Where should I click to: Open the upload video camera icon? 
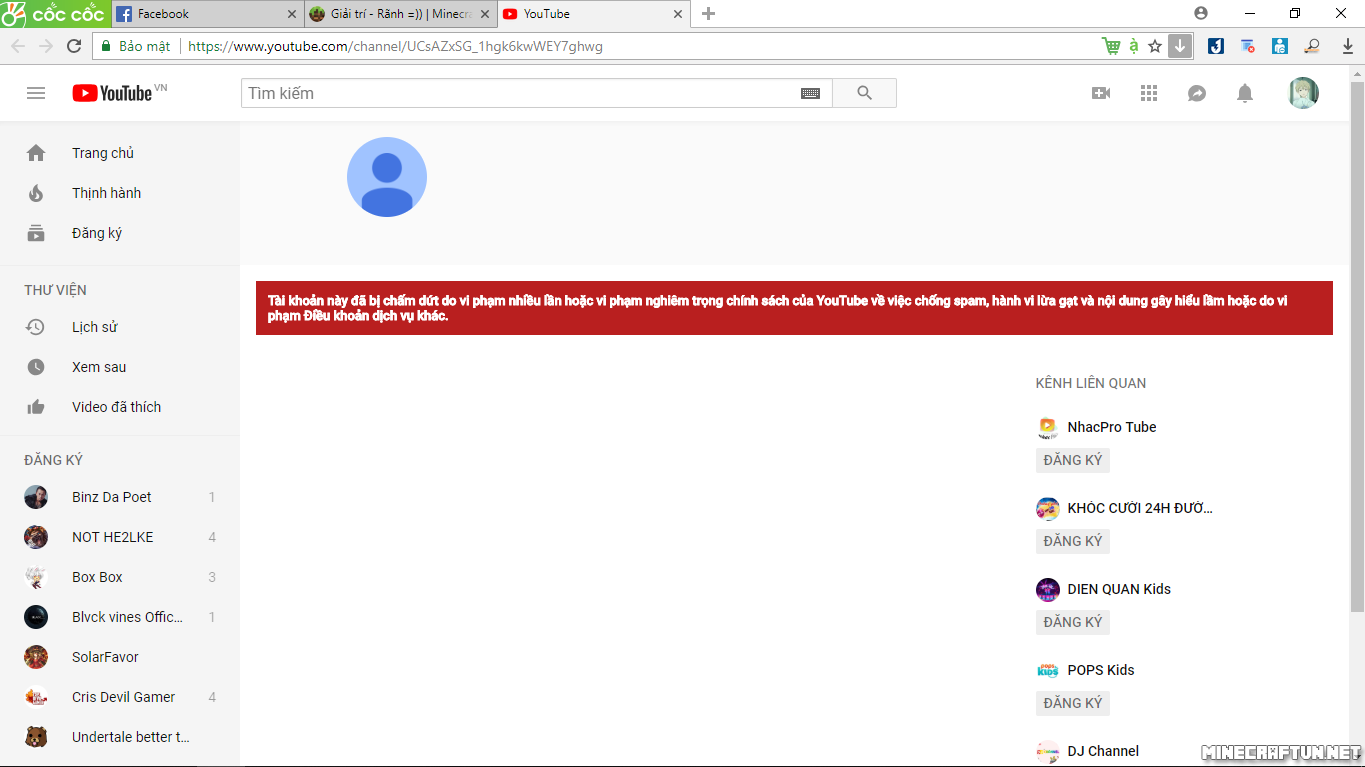(1101, 93)
